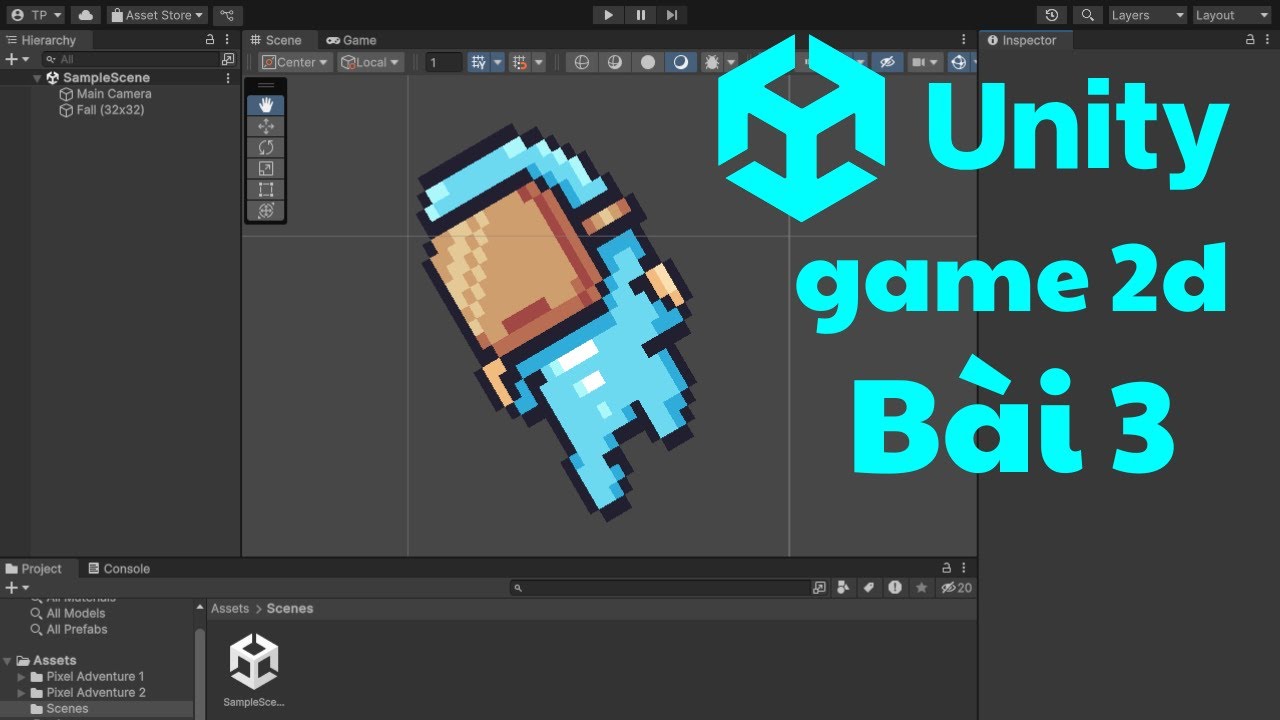The width and height of the screenshot is (1280, 720).
Task: Open Hierarchy panel three-dot menu
Action: [227, 40]
